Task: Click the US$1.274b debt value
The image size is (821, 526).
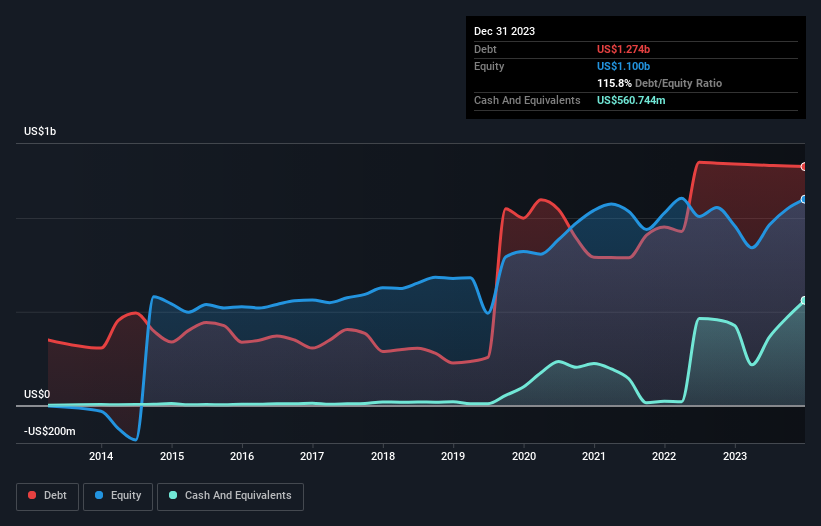Action: pyautogui.click(x=623, y=49)
